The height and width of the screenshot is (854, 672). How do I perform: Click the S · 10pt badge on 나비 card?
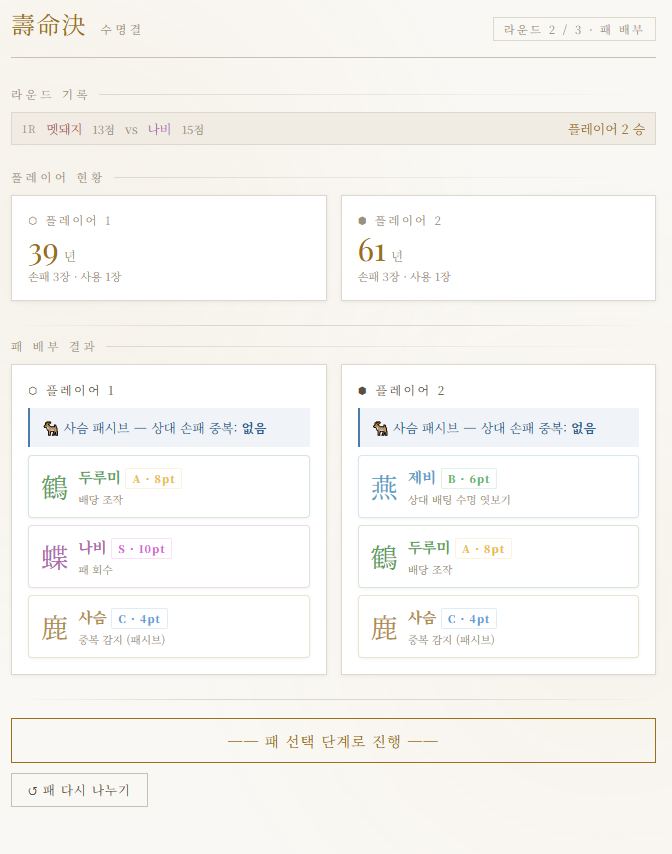tap(142, 549)
